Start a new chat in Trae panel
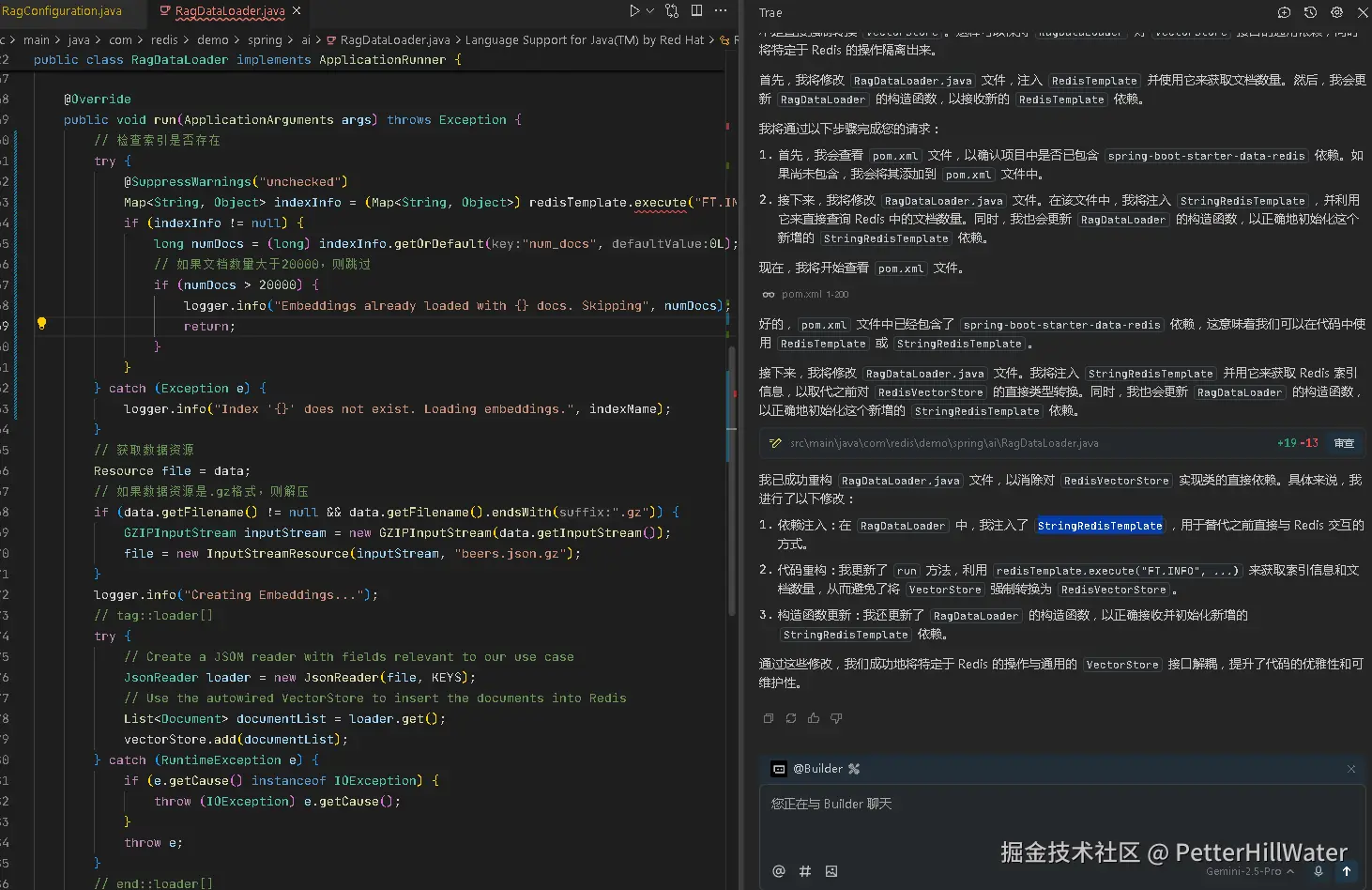This screenshot has height=890, width=1372. pyautogui.click(x=1284, y=12)
